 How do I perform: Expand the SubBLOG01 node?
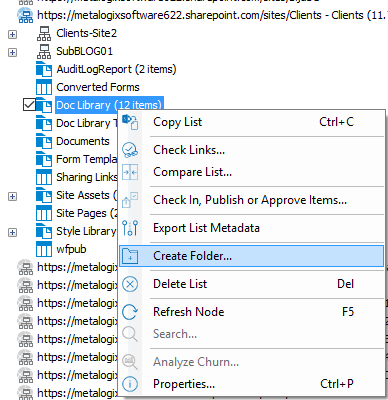12,52
